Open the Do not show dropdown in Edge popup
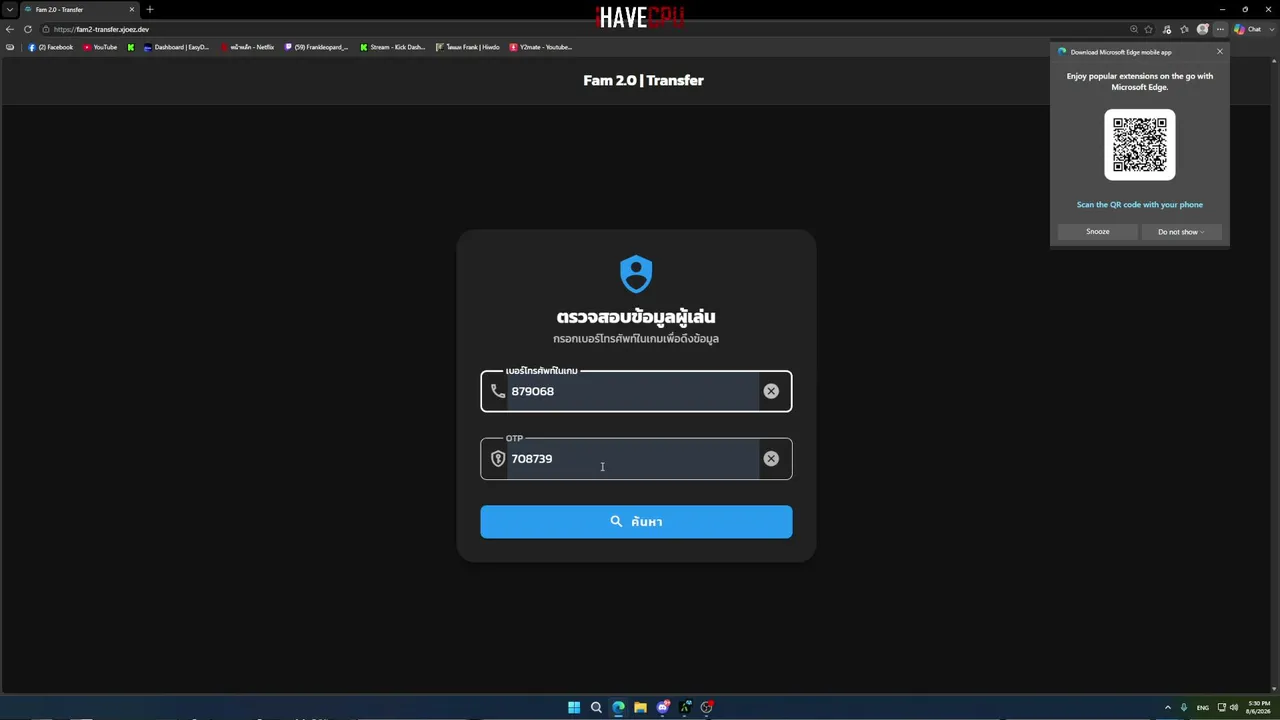 pyautogui.click(x=1181, y=231)
